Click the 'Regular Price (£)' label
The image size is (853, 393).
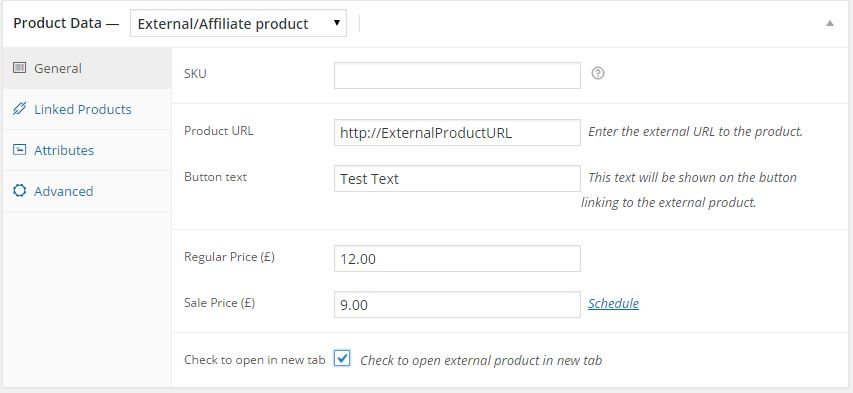[x=229, y=257]
